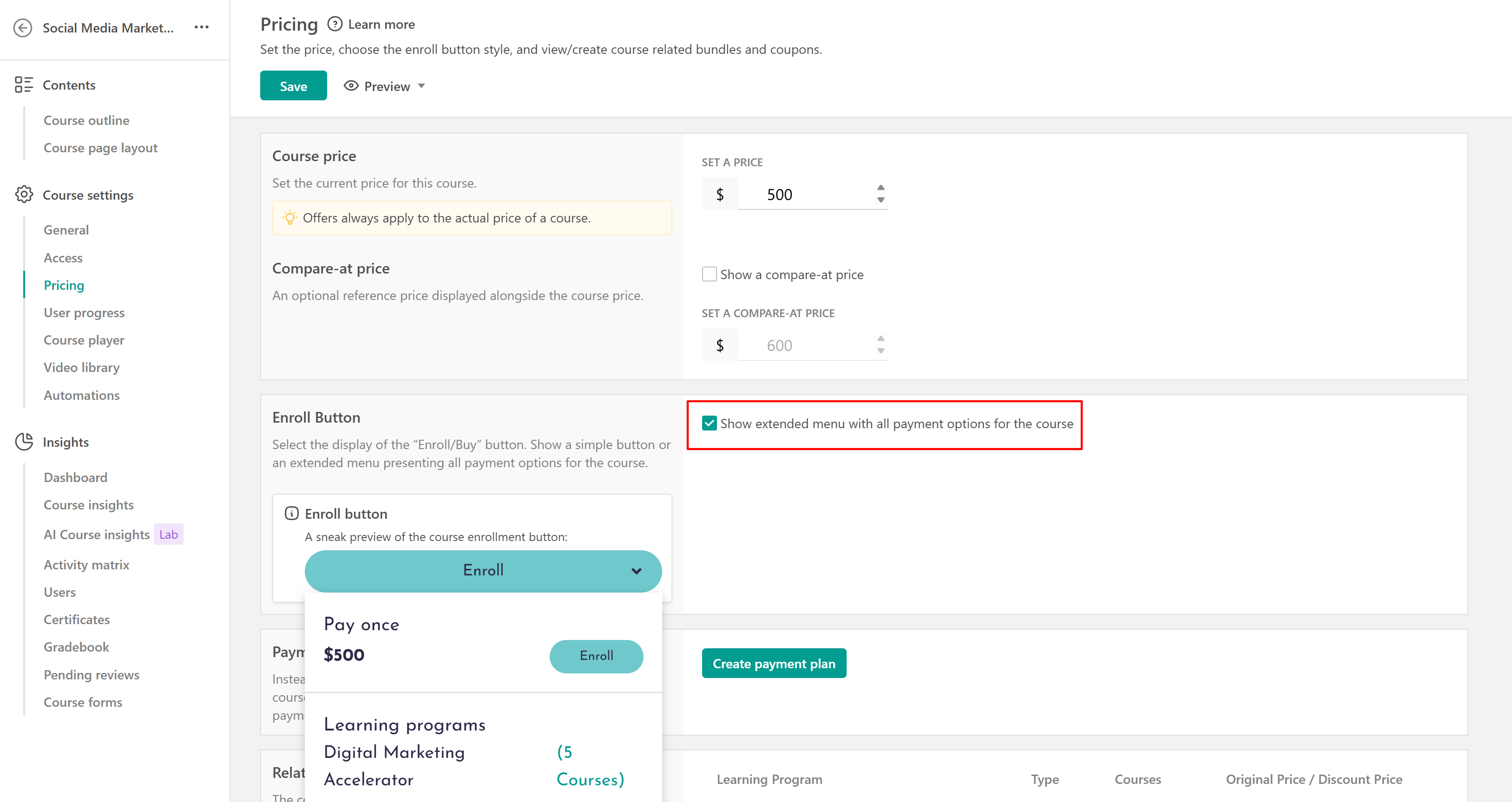Enable the Show a compare-at price checkbox
Viewport: 1512px width, 802px height.
point(709,274)
